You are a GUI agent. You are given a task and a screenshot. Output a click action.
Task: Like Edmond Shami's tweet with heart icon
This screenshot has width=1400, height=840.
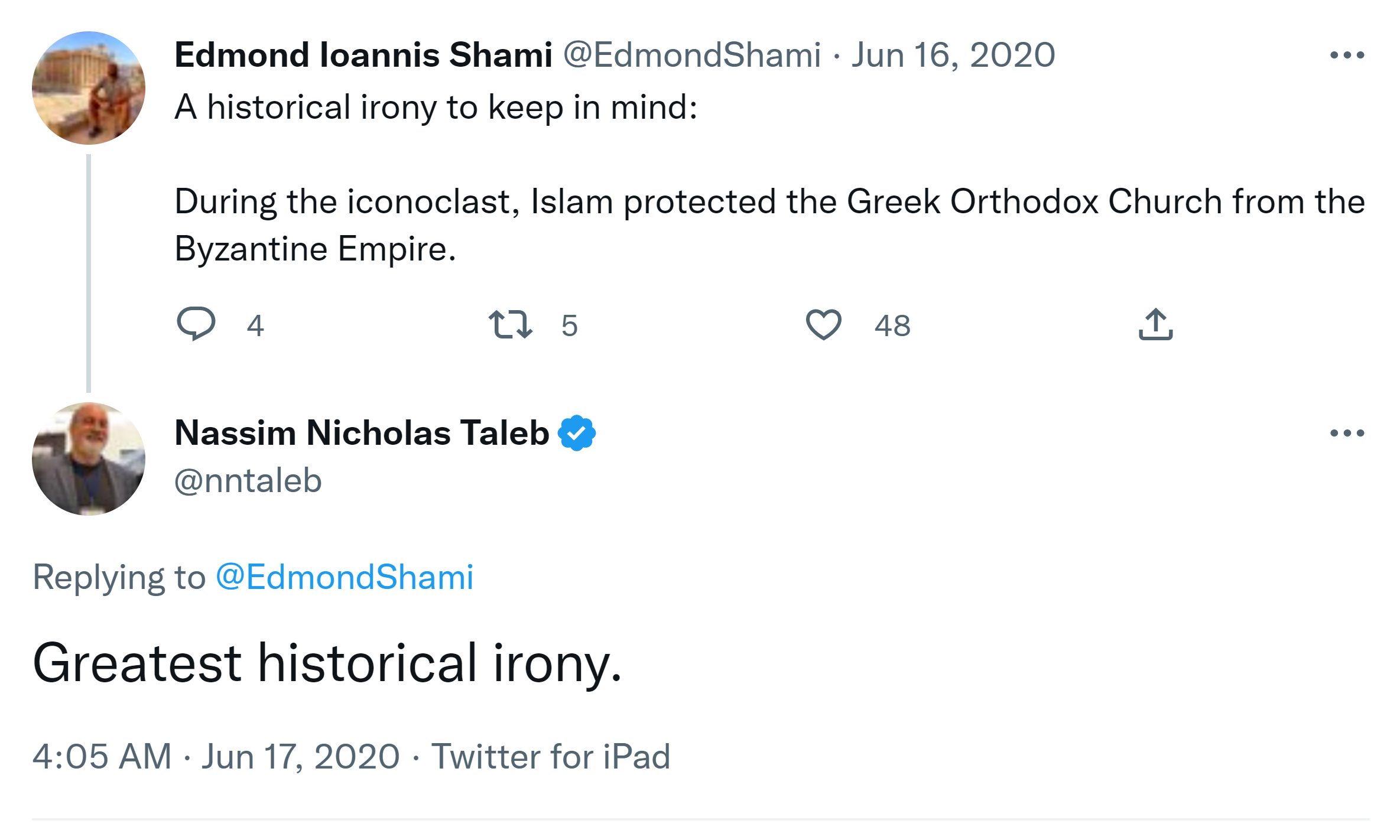823,324
